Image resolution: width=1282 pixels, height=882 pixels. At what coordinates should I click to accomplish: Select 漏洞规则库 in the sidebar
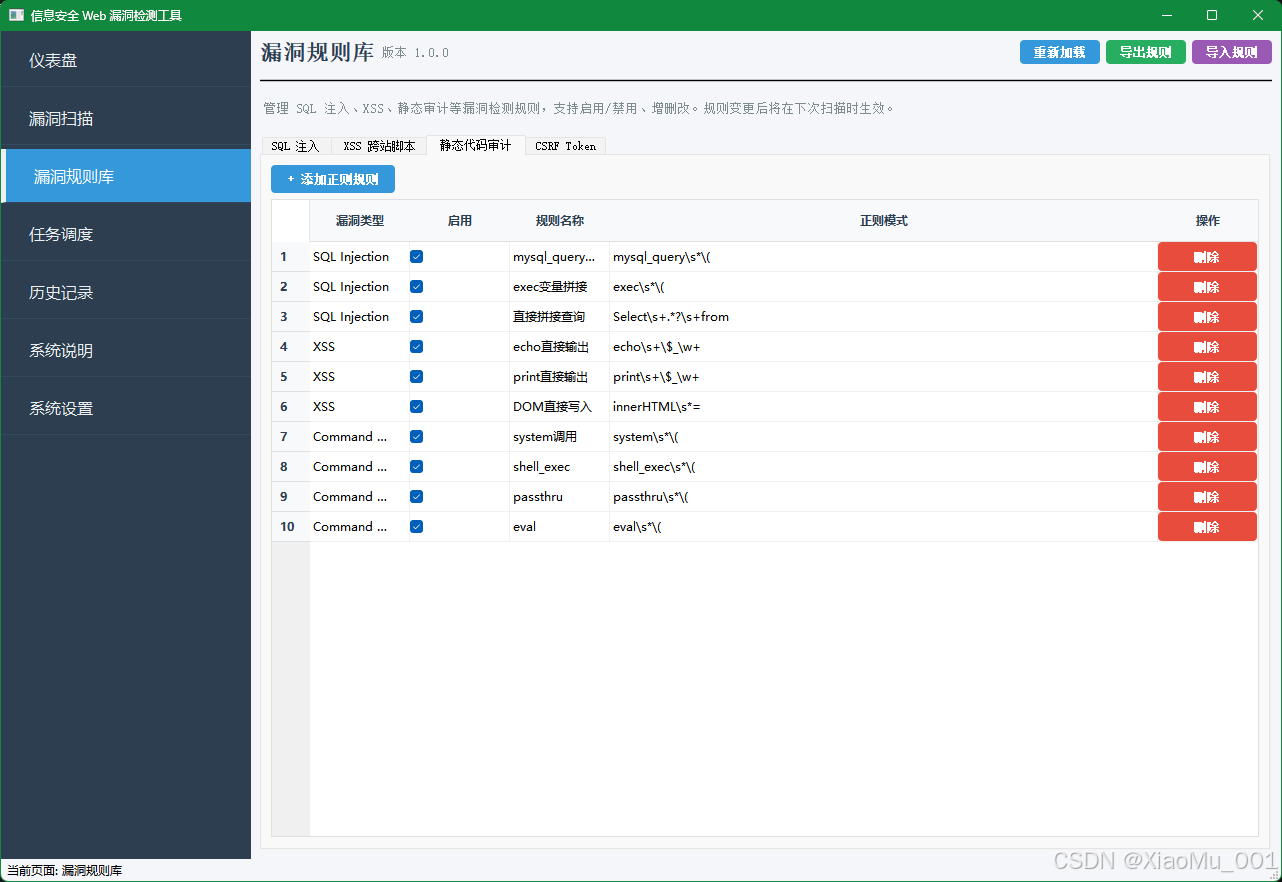click(125, 177)
